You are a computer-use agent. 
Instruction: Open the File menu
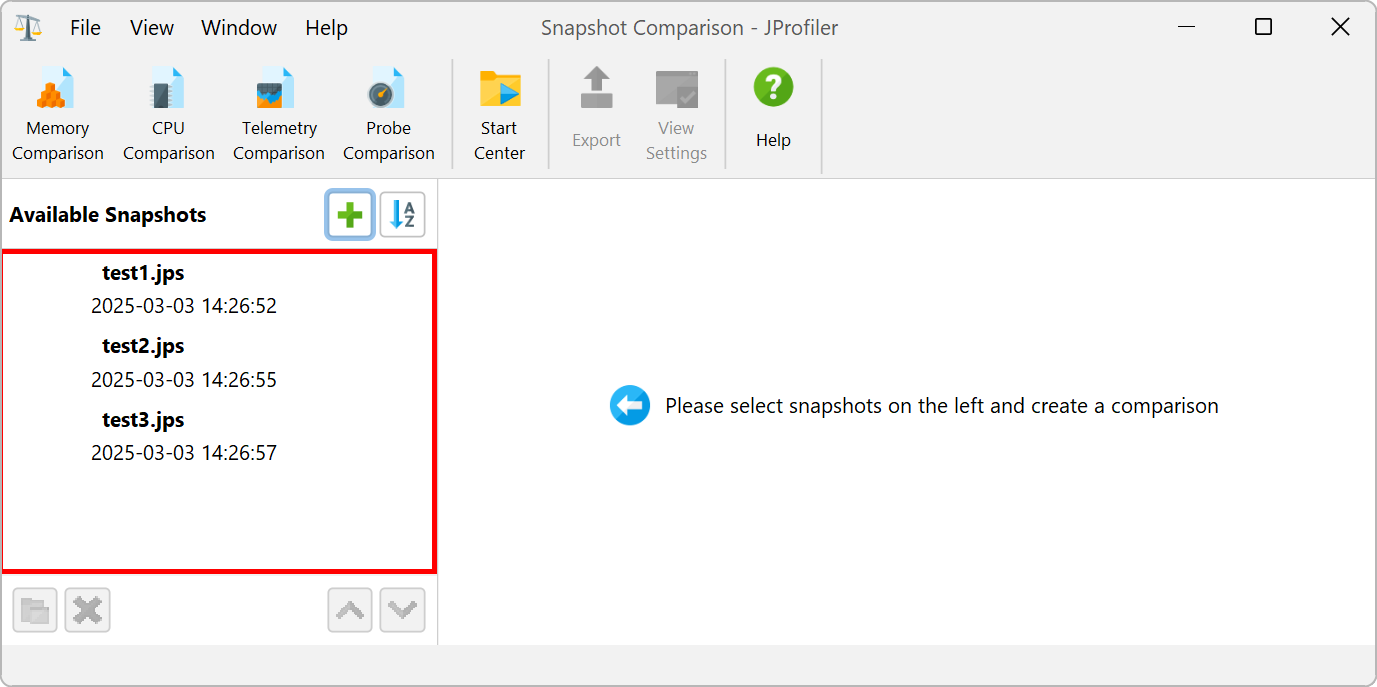[x=85, y=28]
